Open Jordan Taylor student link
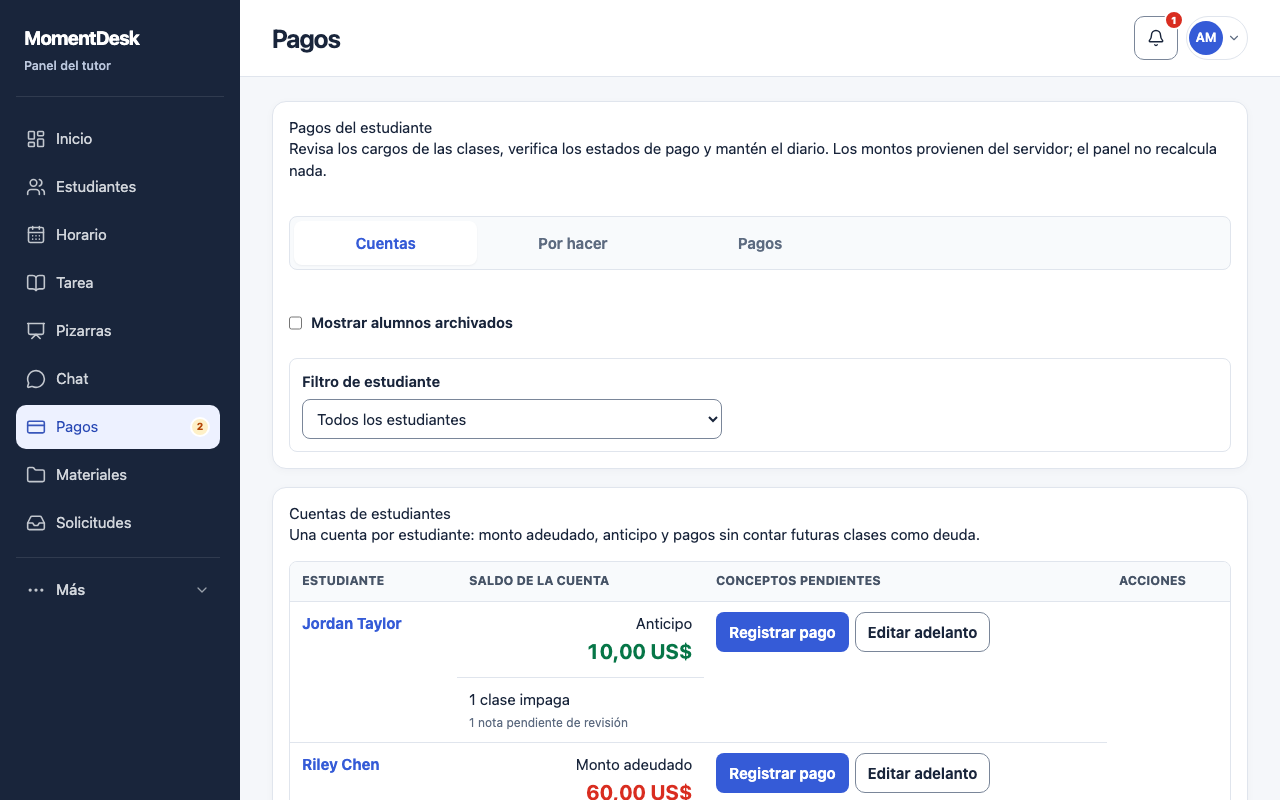Screen dimensions: 1280x800 click(352, 623)
